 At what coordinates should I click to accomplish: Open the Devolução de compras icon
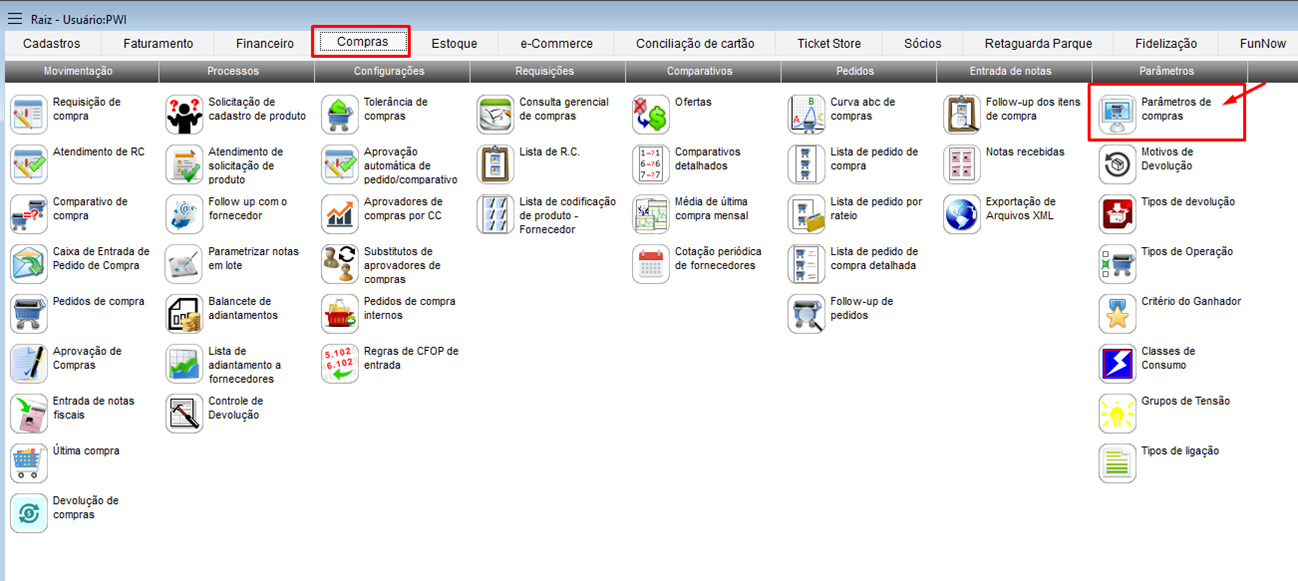29,513
